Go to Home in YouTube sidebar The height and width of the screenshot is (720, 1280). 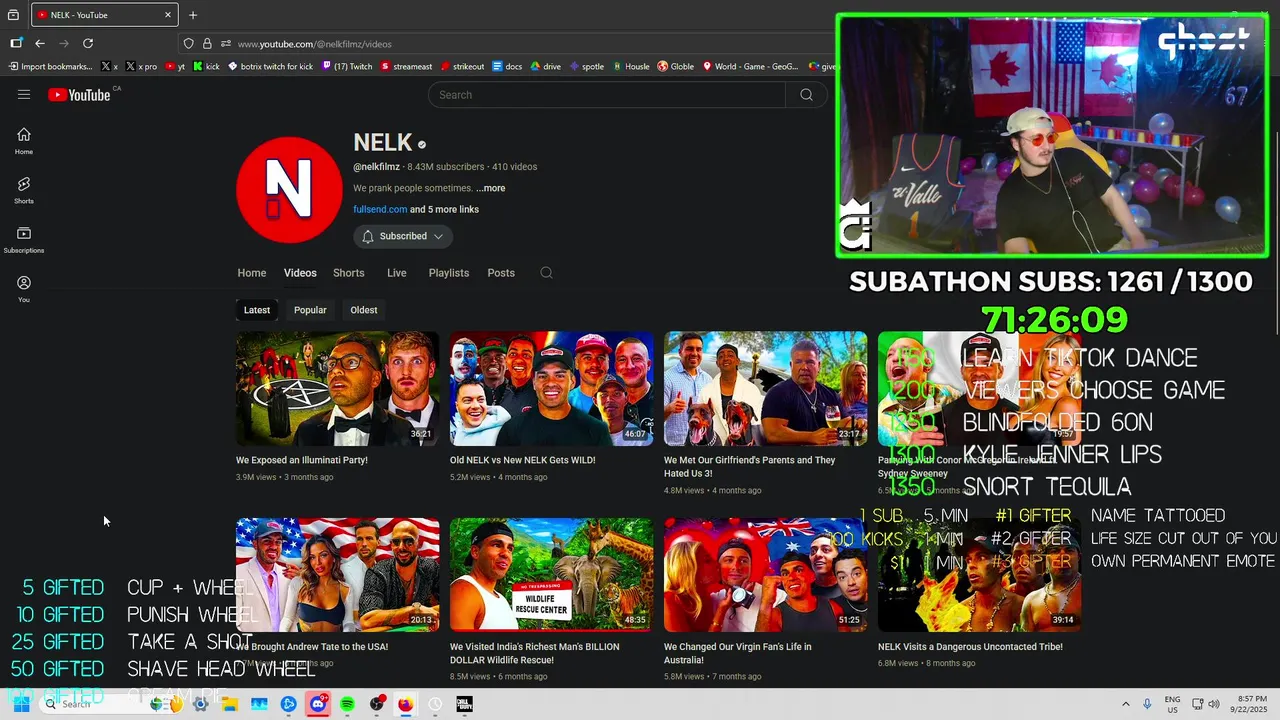[x=24, y=141]
